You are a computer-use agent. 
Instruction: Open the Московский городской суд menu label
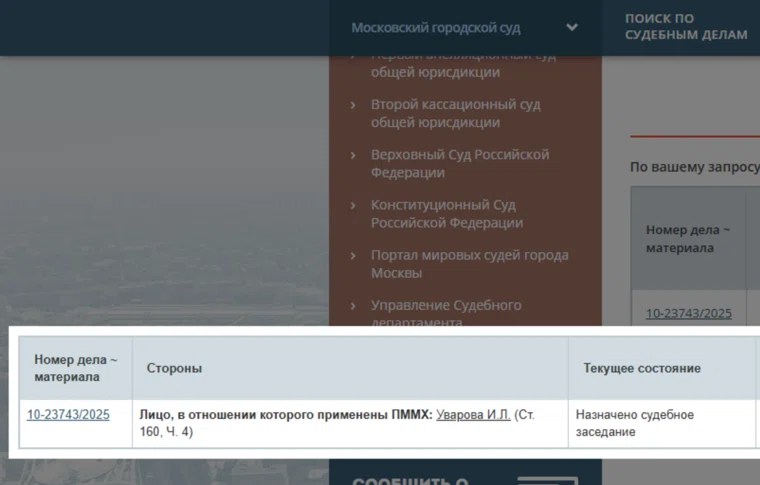click(x=435, y=28)
